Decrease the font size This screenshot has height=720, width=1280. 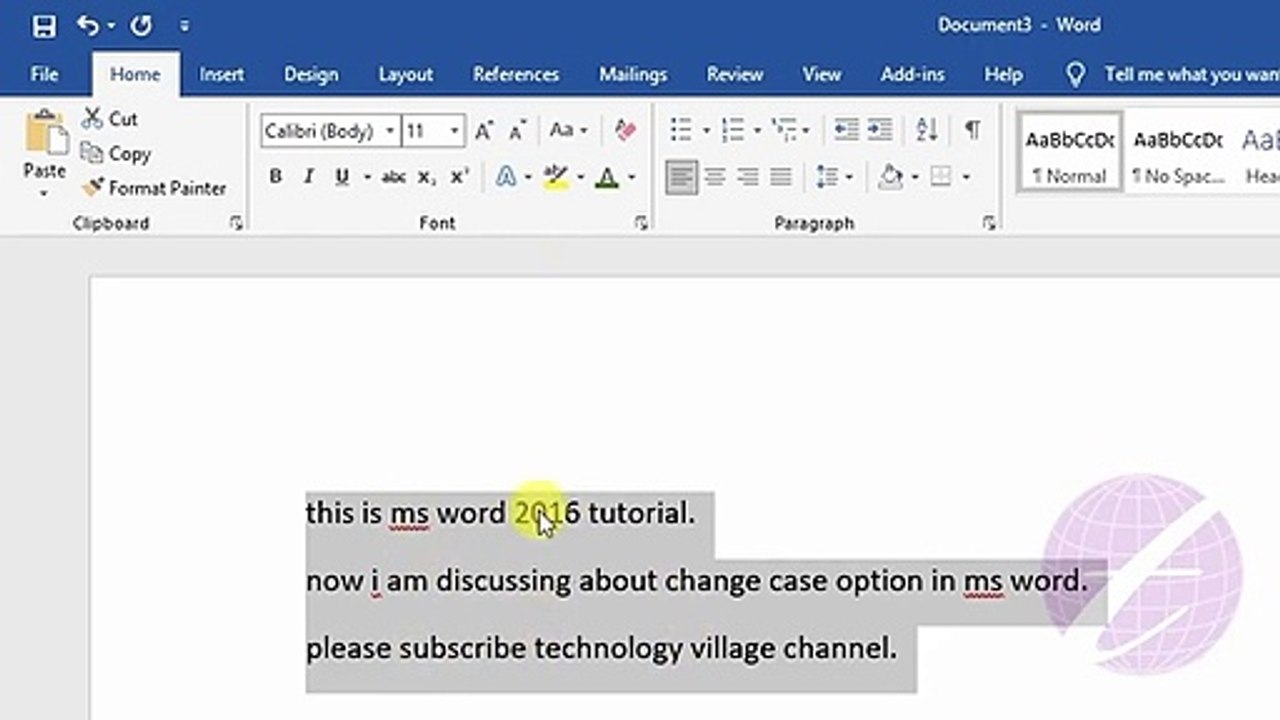point(517,131)
